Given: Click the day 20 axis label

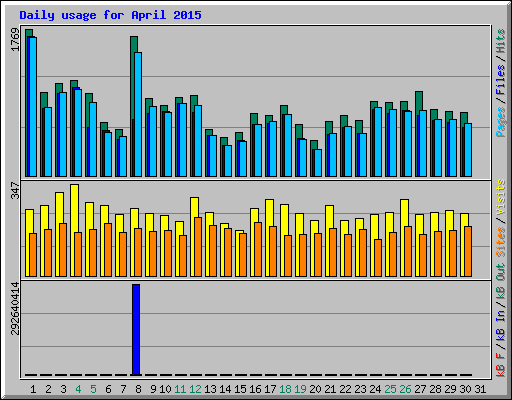Looking at the screenshot, I should pos(315,389).
